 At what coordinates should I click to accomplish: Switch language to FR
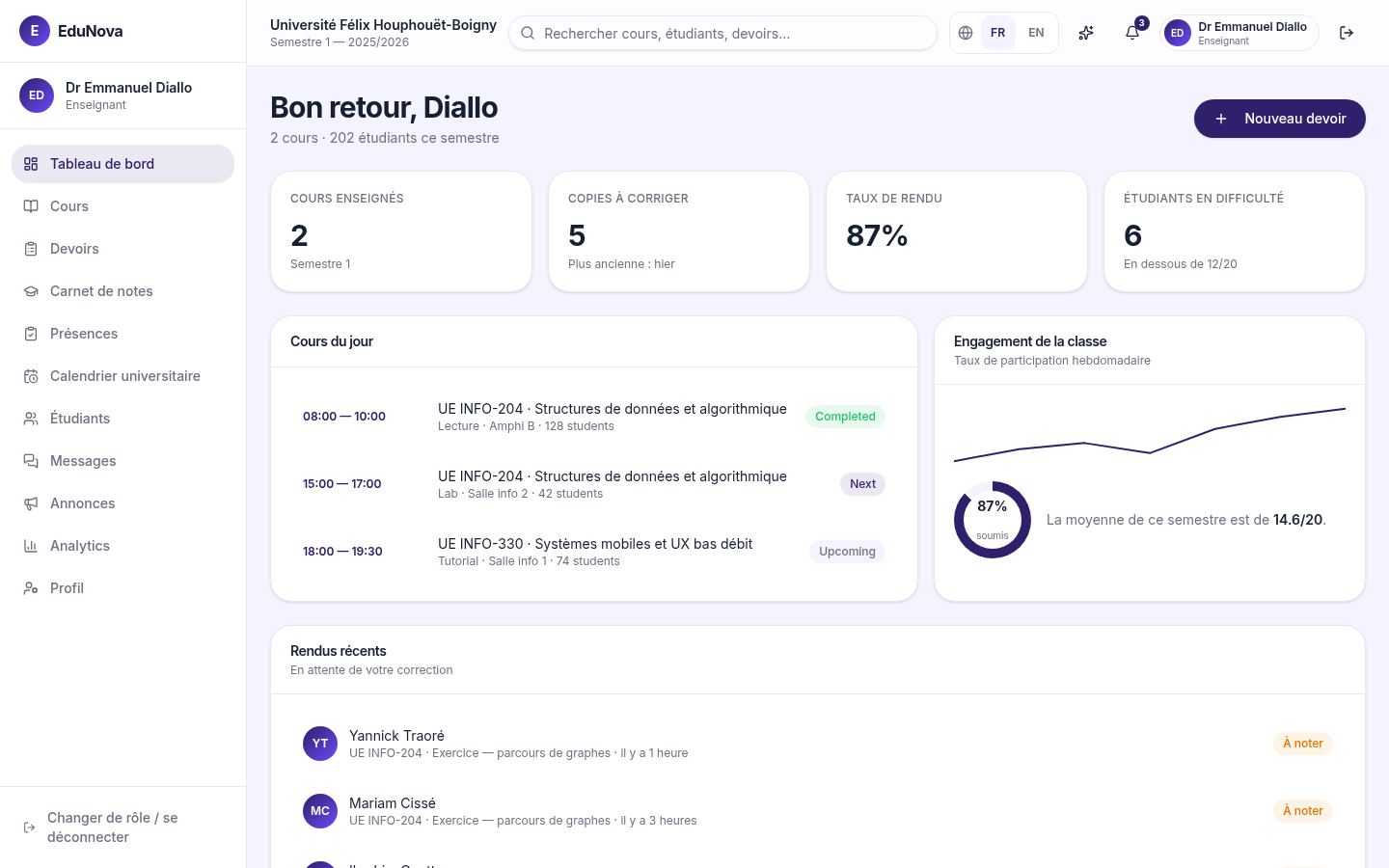(997, 33)
